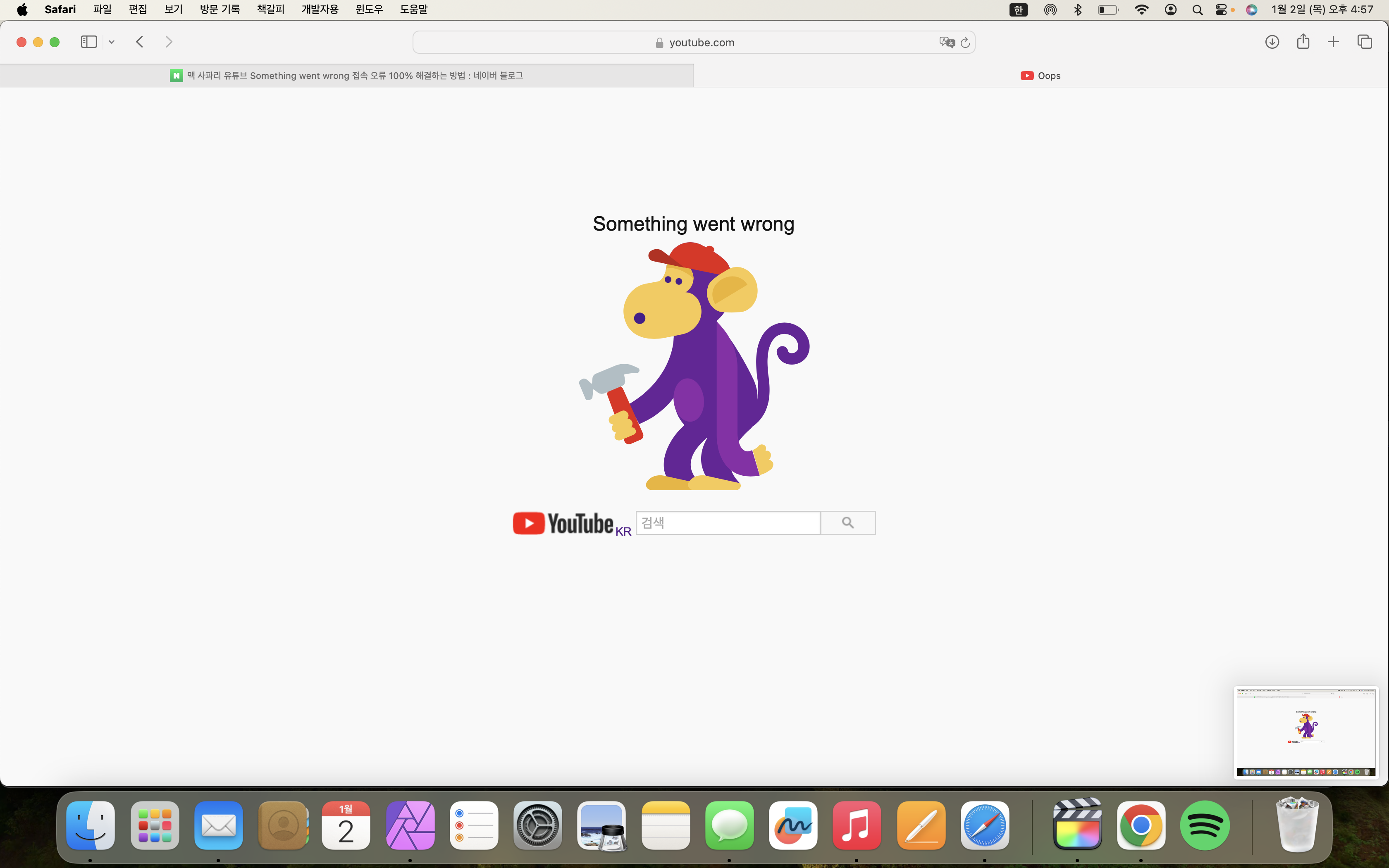Open Control Center in menu bar

1221,10
